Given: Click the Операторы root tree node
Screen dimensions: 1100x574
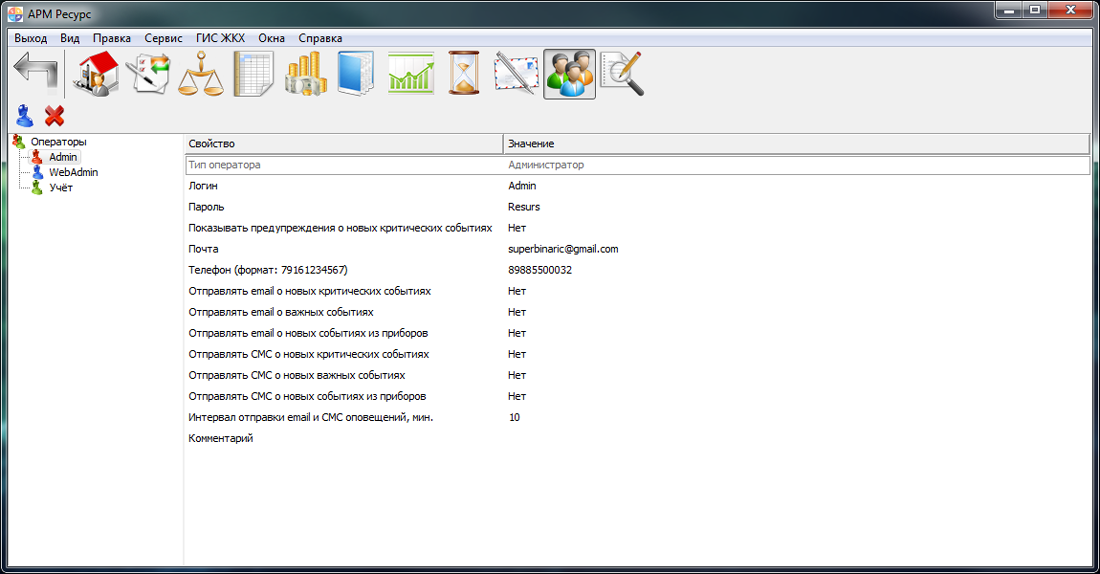Looking at the screenshot, I should [58, 142].
